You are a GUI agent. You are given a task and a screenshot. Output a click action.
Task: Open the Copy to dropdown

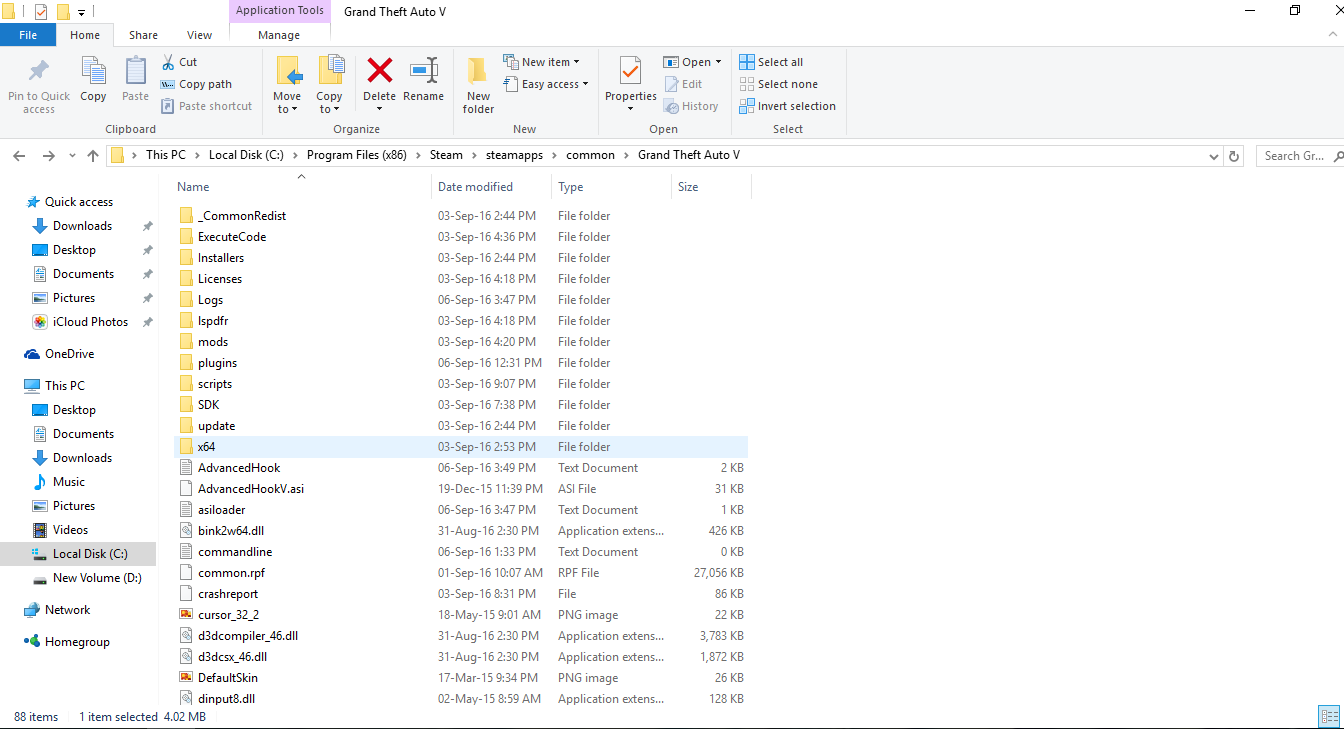(x=329, y=103)
